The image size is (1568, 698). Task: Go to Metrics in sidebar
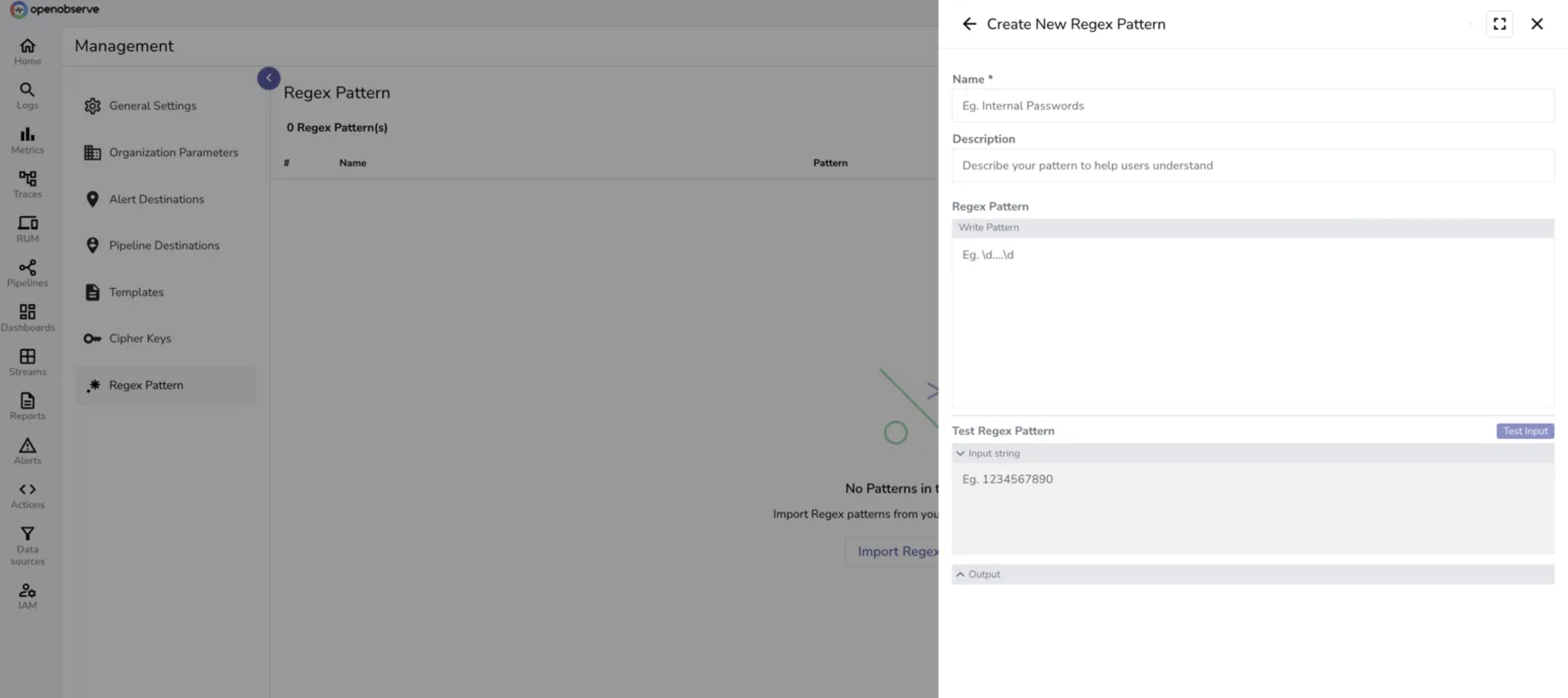(28, 140)
